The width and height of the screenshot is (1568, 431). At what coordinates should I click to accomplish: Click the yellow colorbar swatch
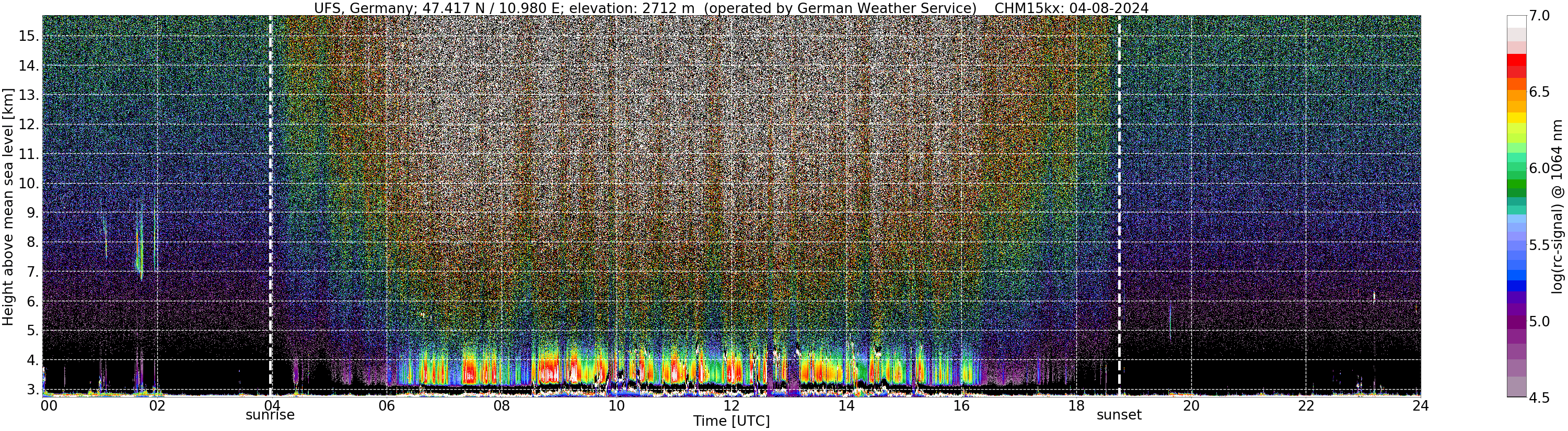click(1516, 118)
